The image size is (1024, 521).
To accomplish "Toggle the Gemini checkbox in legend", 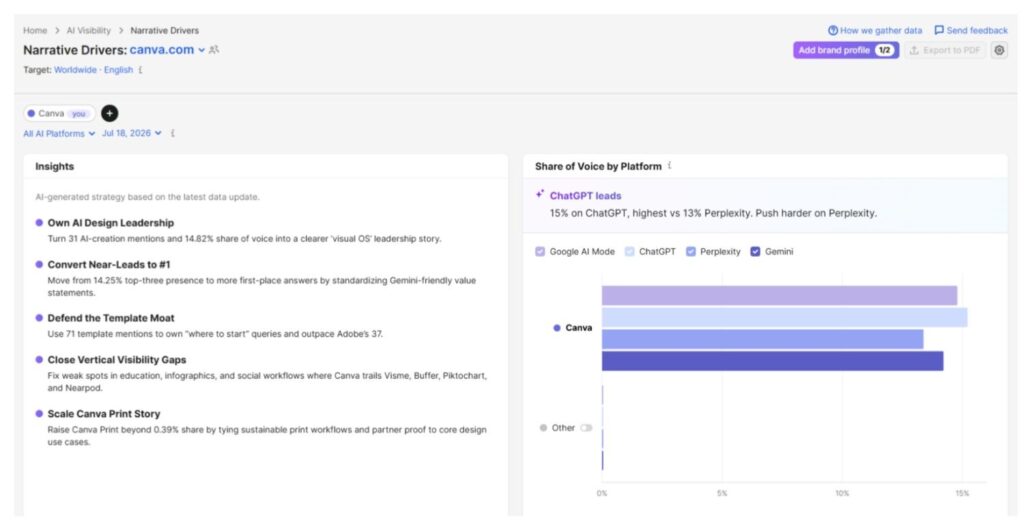I will pos(756,251).
